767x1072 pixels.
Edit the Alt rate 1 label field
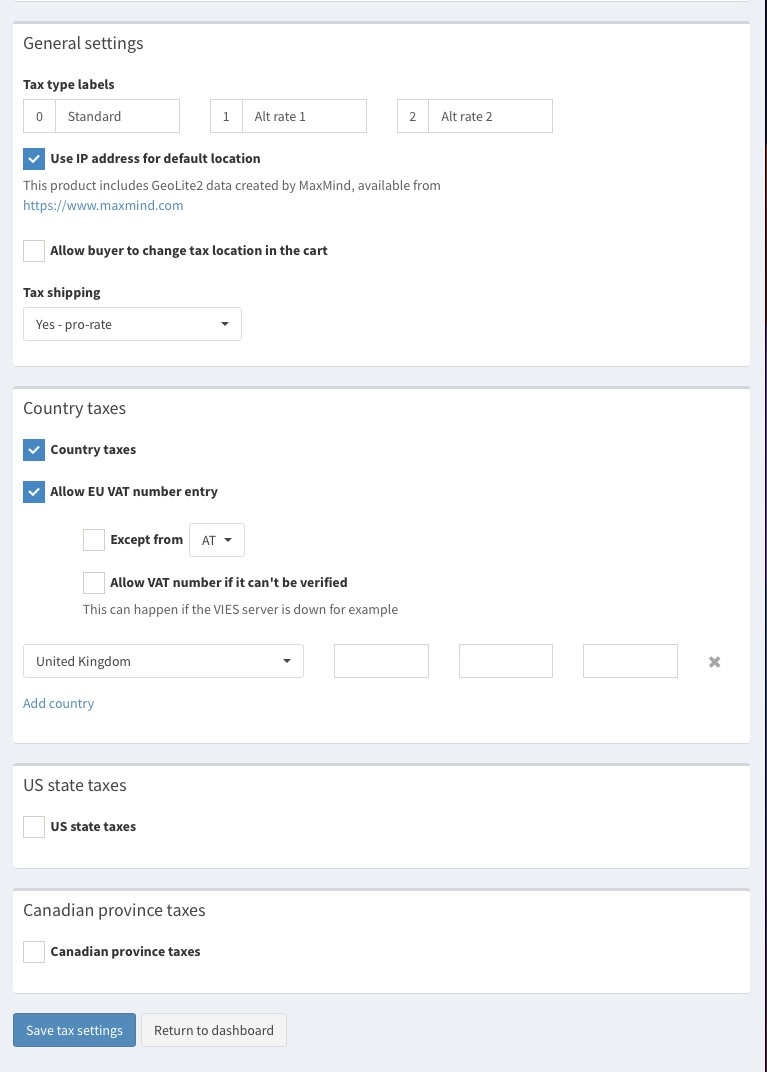coord(304,116)
